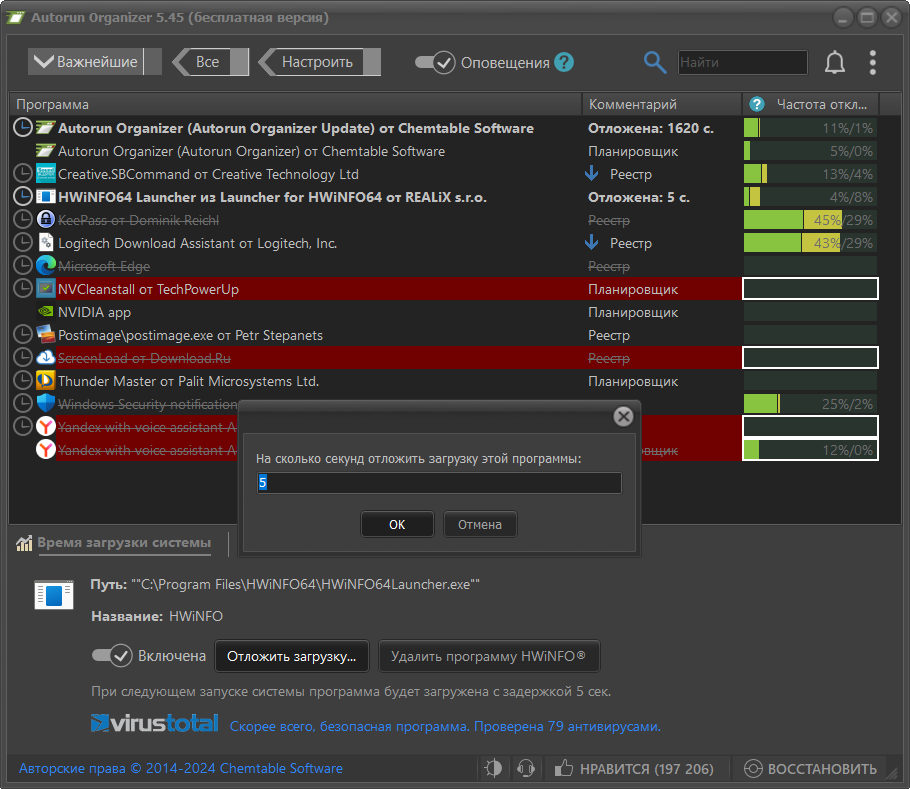Viewport: 910px width, 789px height.
Task: Click the frequency bar showing 13%/4%
Action: [810, 173]
